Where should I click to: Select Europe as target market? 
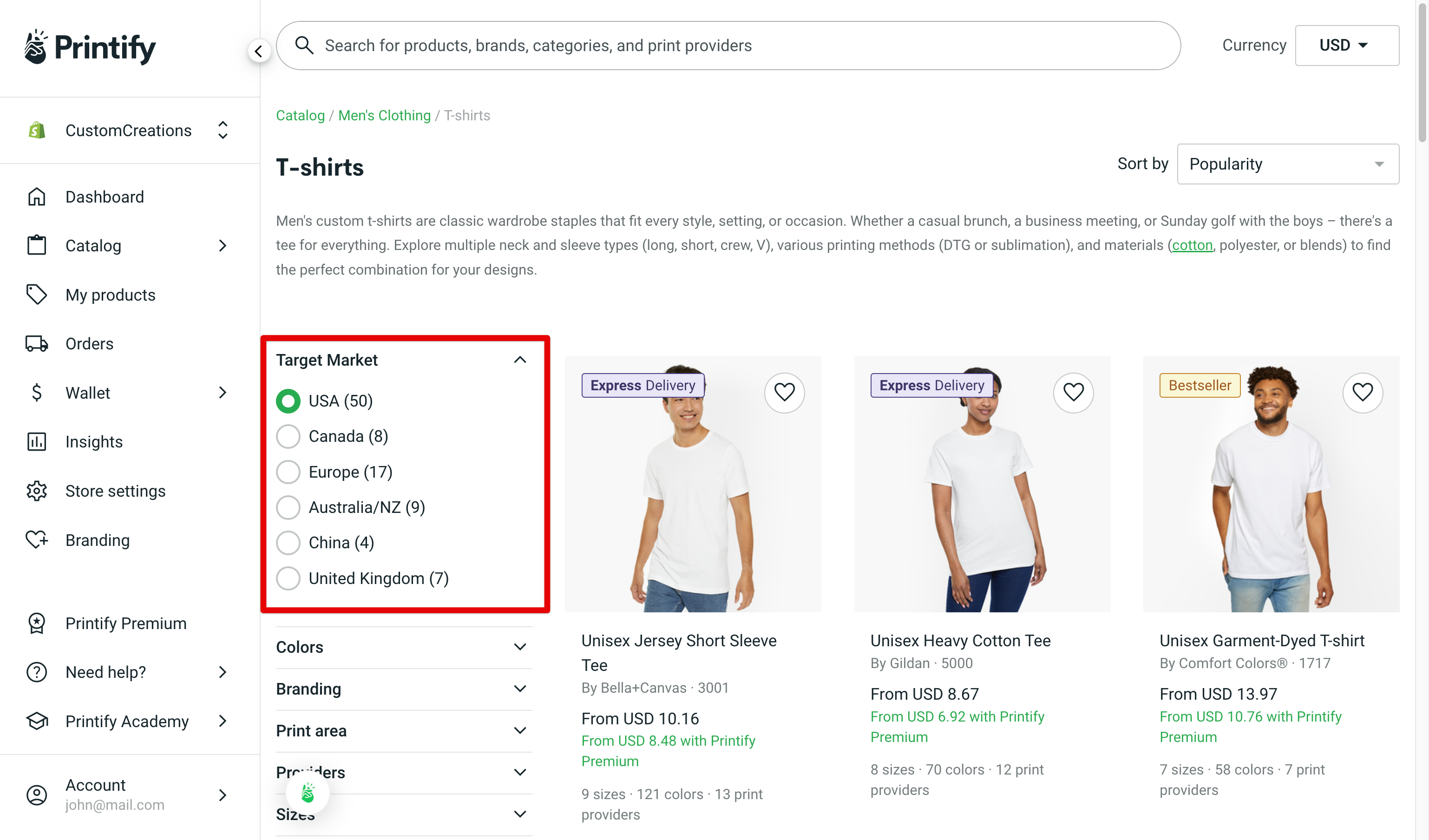click(x=288, y=471)
